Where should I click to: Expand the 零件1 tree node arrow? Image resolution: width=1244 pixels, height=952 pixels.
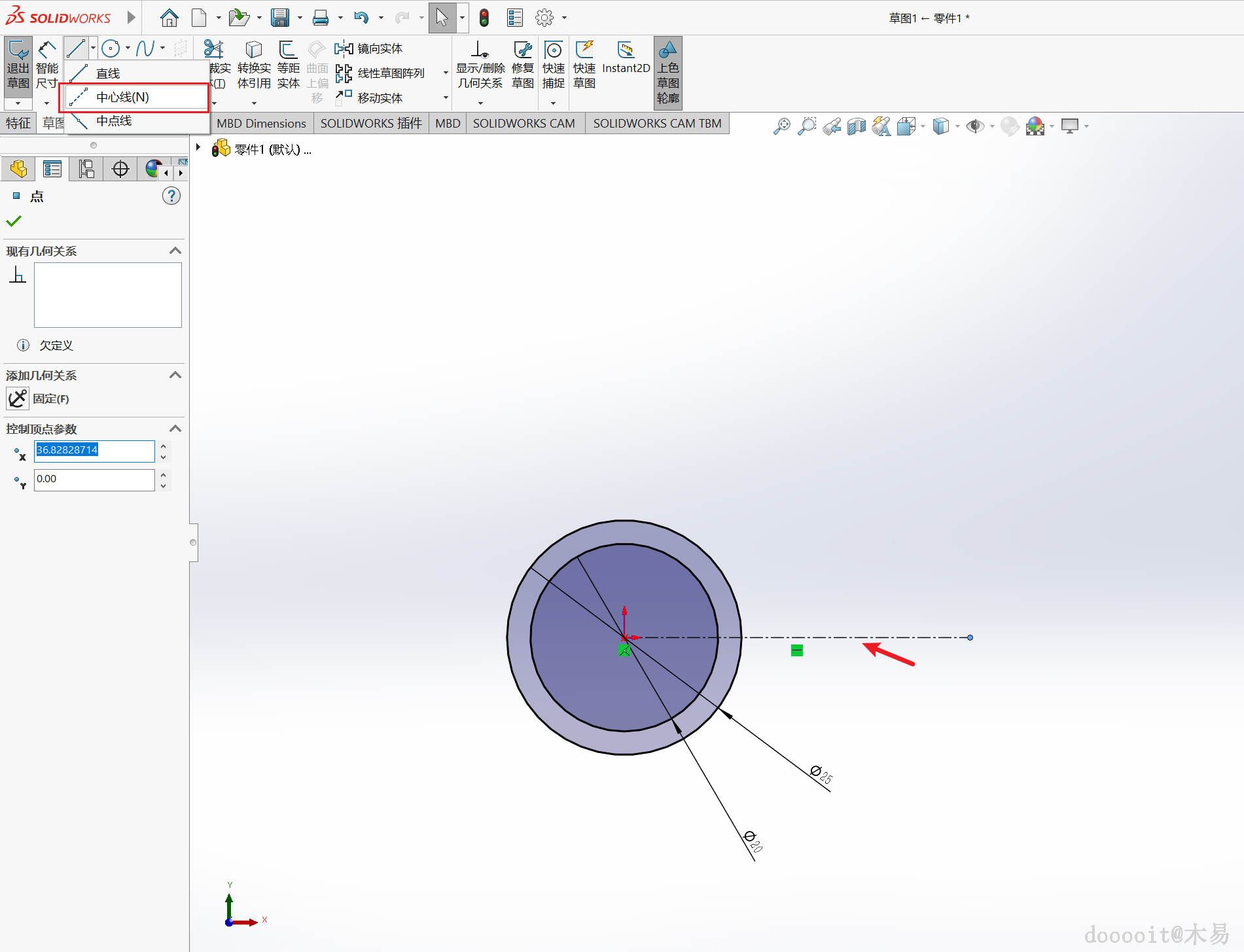coord(198,149)
